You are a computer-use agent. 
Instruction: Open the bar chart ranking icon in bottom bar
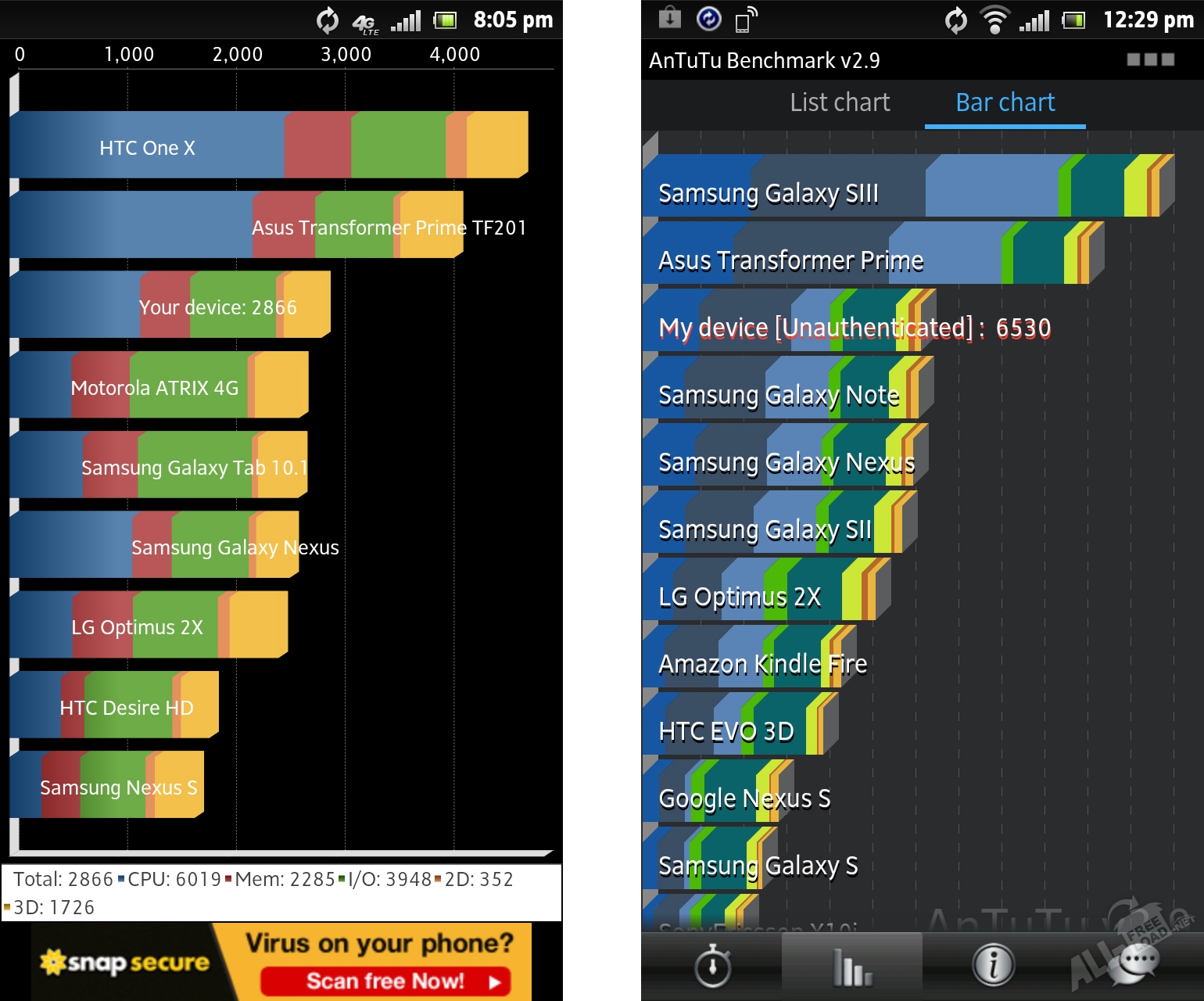(x=851, y=967)
